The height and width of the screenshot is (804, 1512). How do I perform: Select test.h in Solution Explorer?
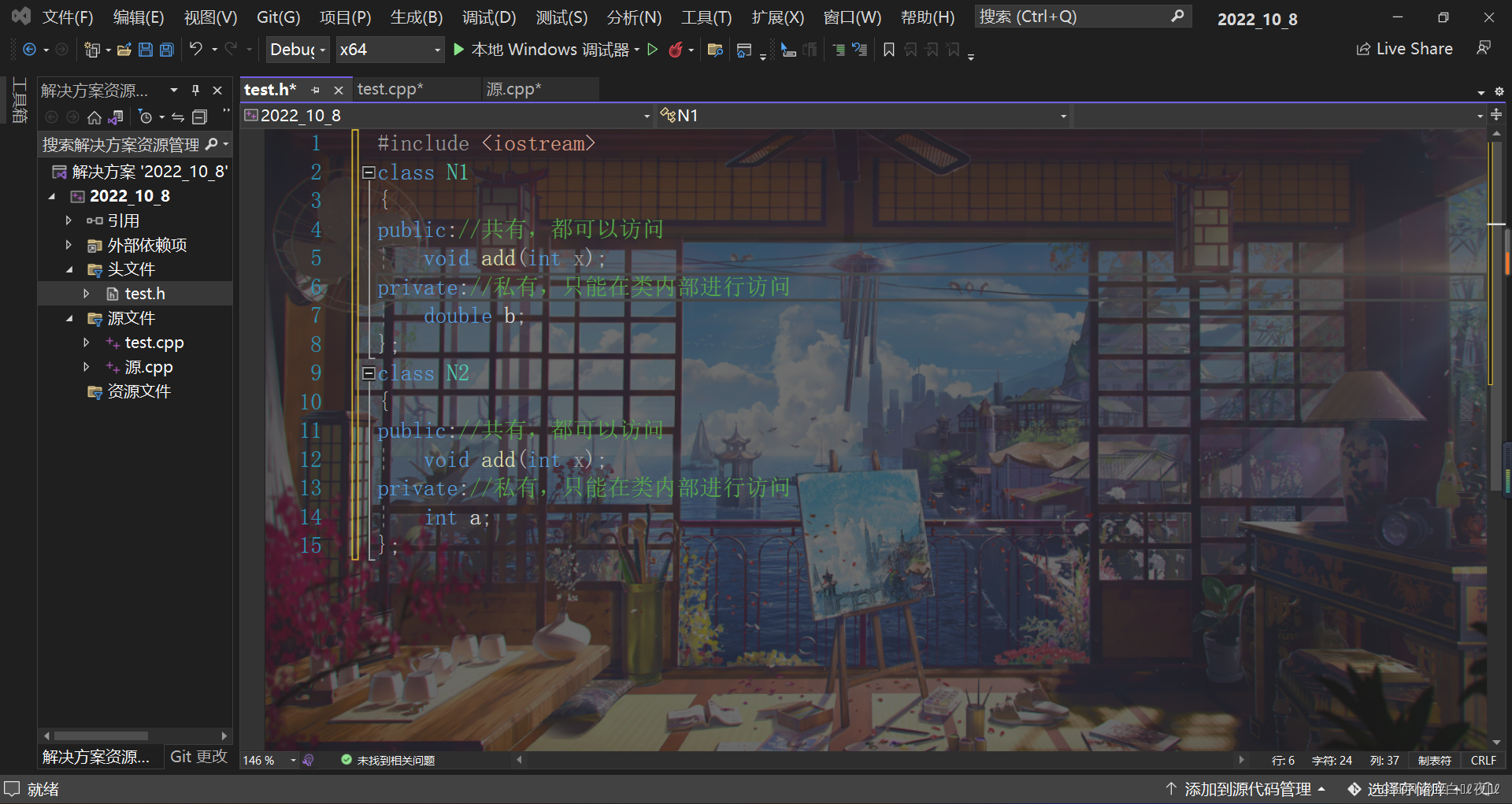145,294
